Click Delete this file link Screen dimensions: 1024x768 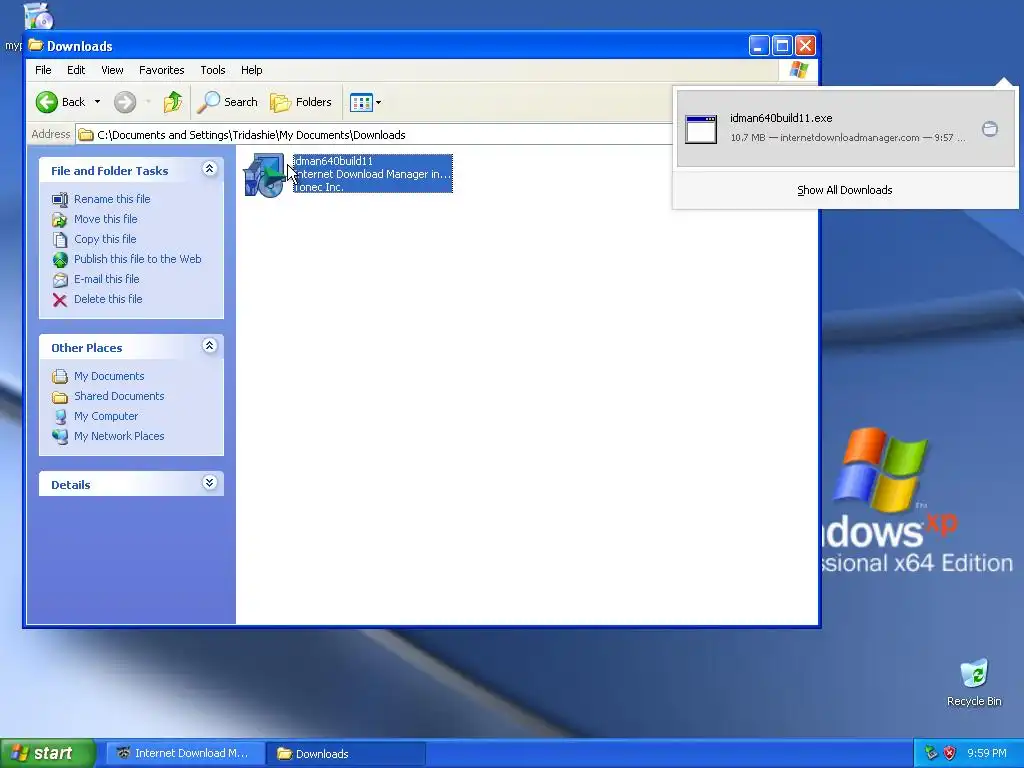point(108,299)
